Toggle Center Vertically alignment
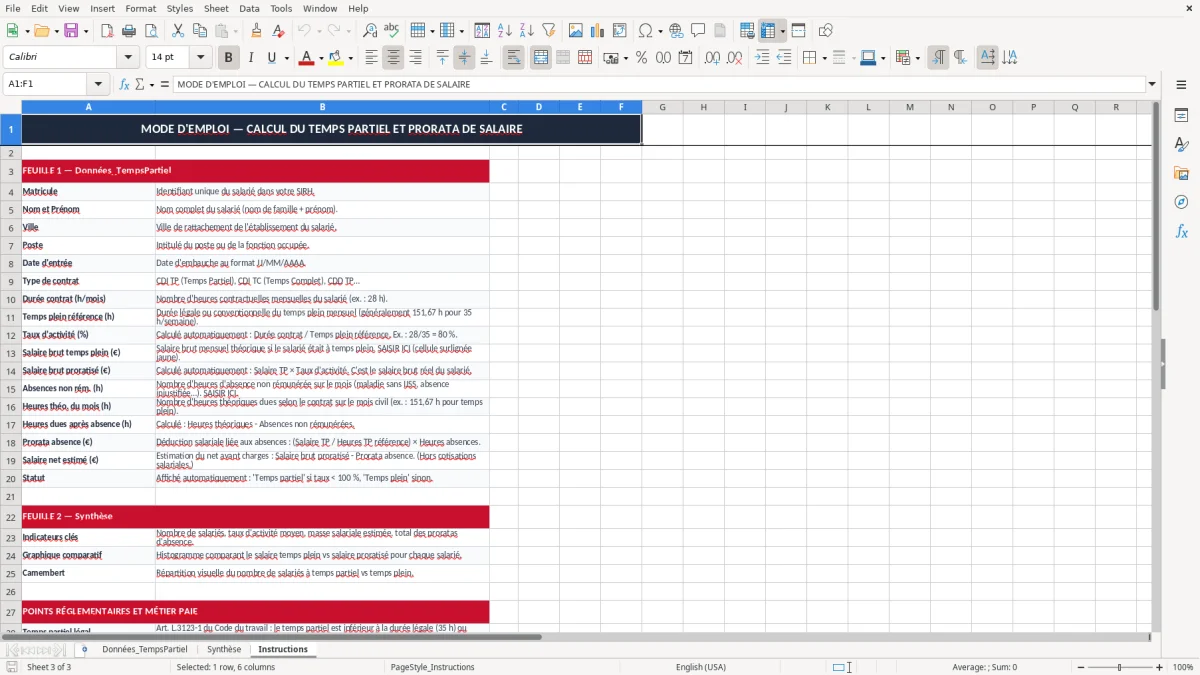The height and width of the screenshot is (675, 1200). pos(464,57)
